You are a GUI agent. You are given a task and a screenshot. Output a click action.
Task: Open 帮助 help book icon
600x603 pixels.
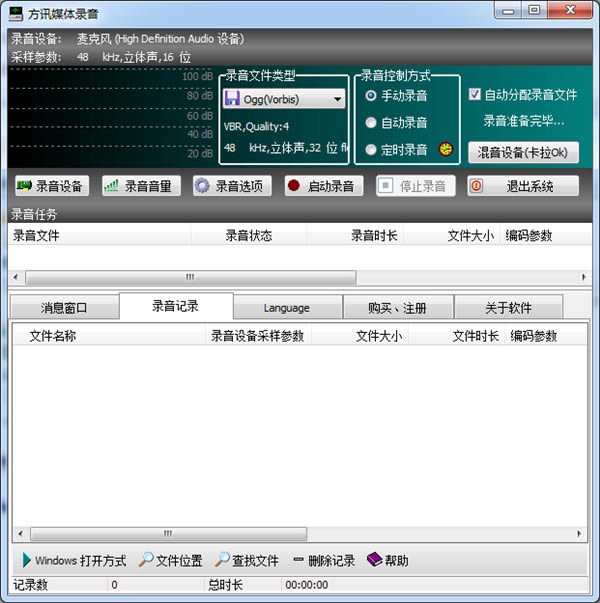click(388, 560)
